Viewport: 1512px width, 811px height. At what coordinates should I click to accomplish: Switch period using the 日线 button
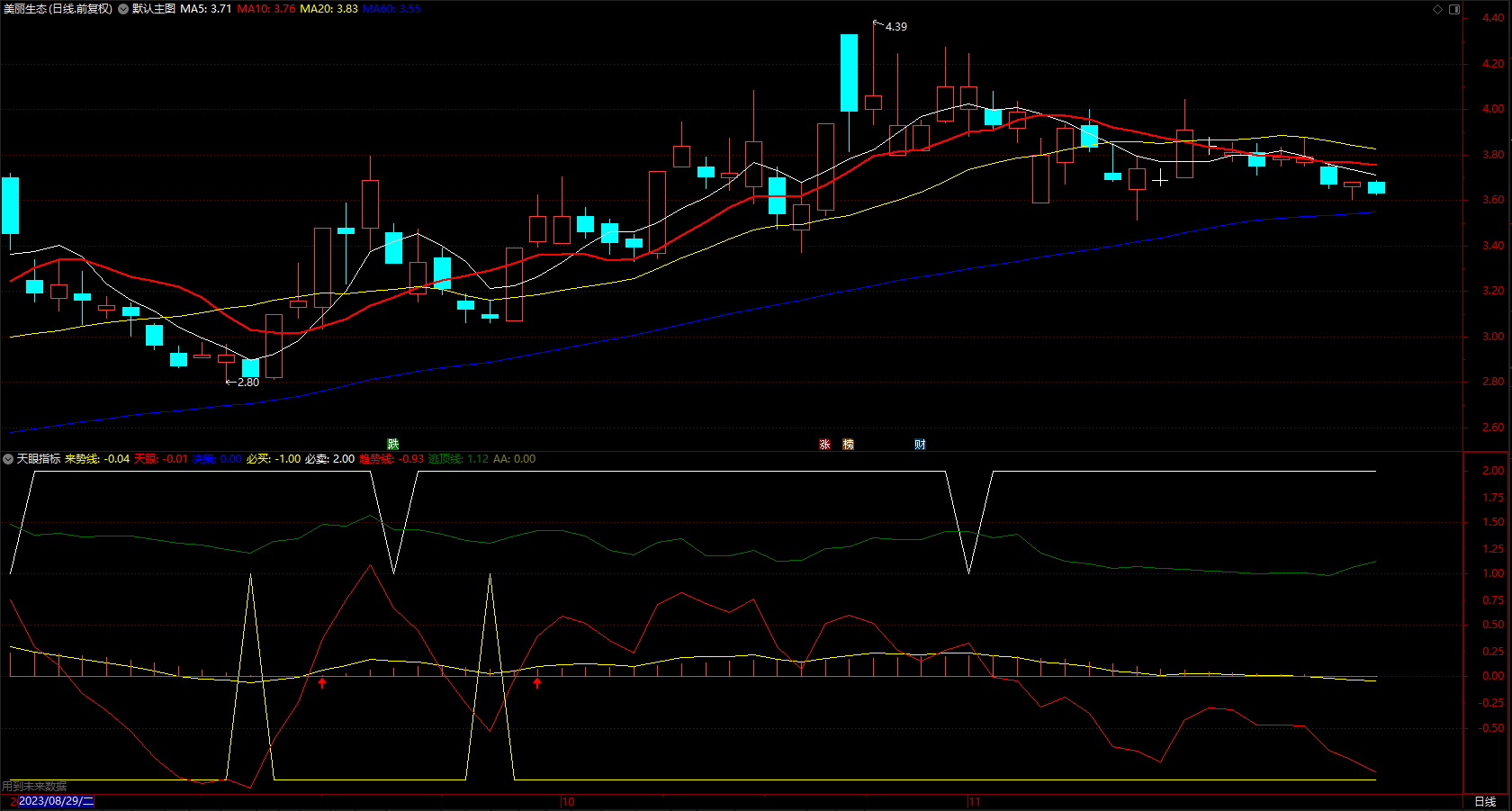[1485, 801]
